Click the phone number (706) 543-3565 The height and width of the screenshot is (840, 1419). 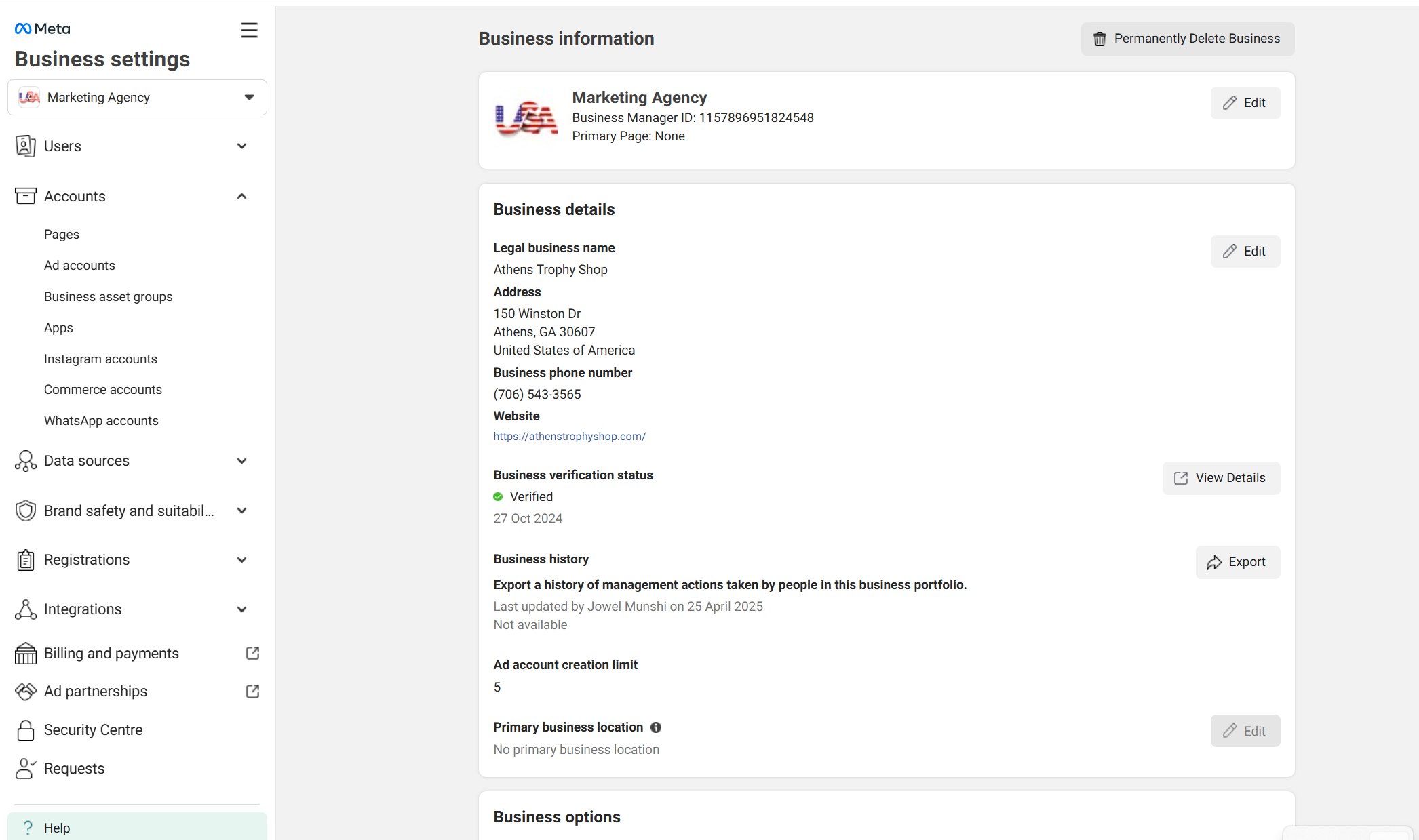coord(537,395)
